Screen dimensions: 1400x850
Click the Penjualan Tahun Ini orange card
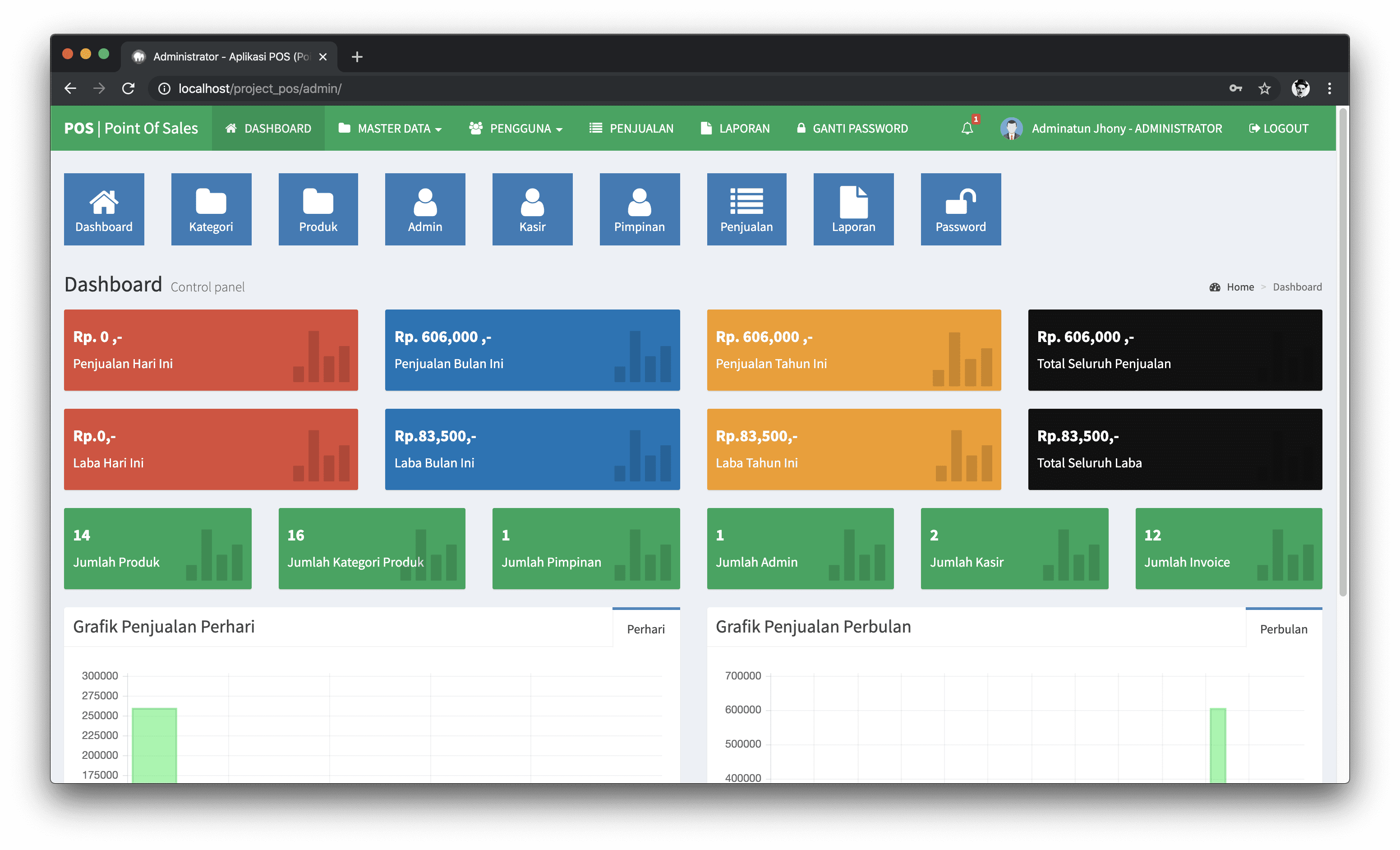tap(853, 350)
